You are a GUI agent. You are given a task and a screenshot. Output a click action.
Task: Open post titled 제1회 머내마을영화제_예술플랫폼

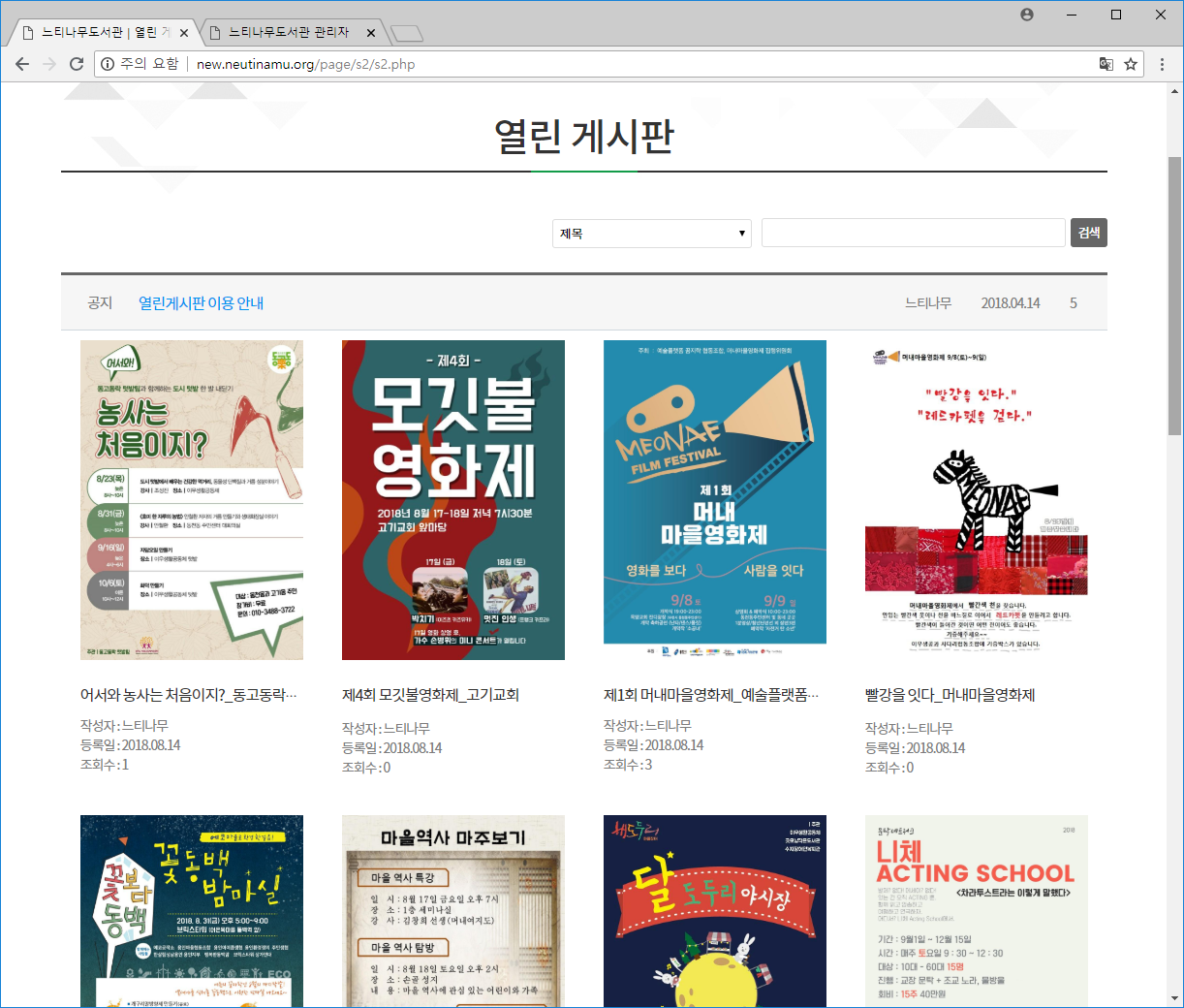click(x=711, y=695)
